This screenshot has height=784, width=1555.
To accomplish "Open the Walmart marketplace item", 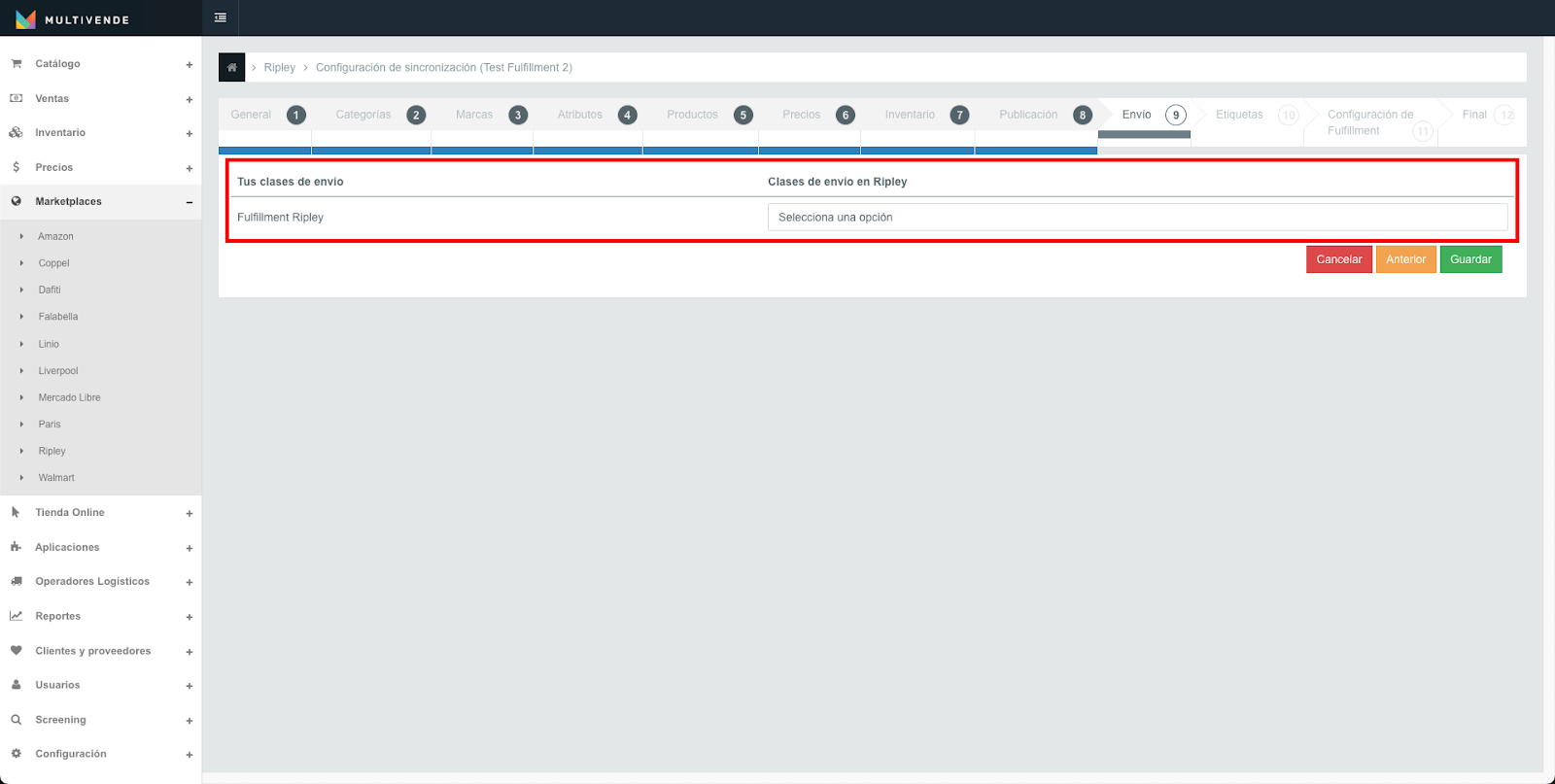I will (x=56, y=478).
